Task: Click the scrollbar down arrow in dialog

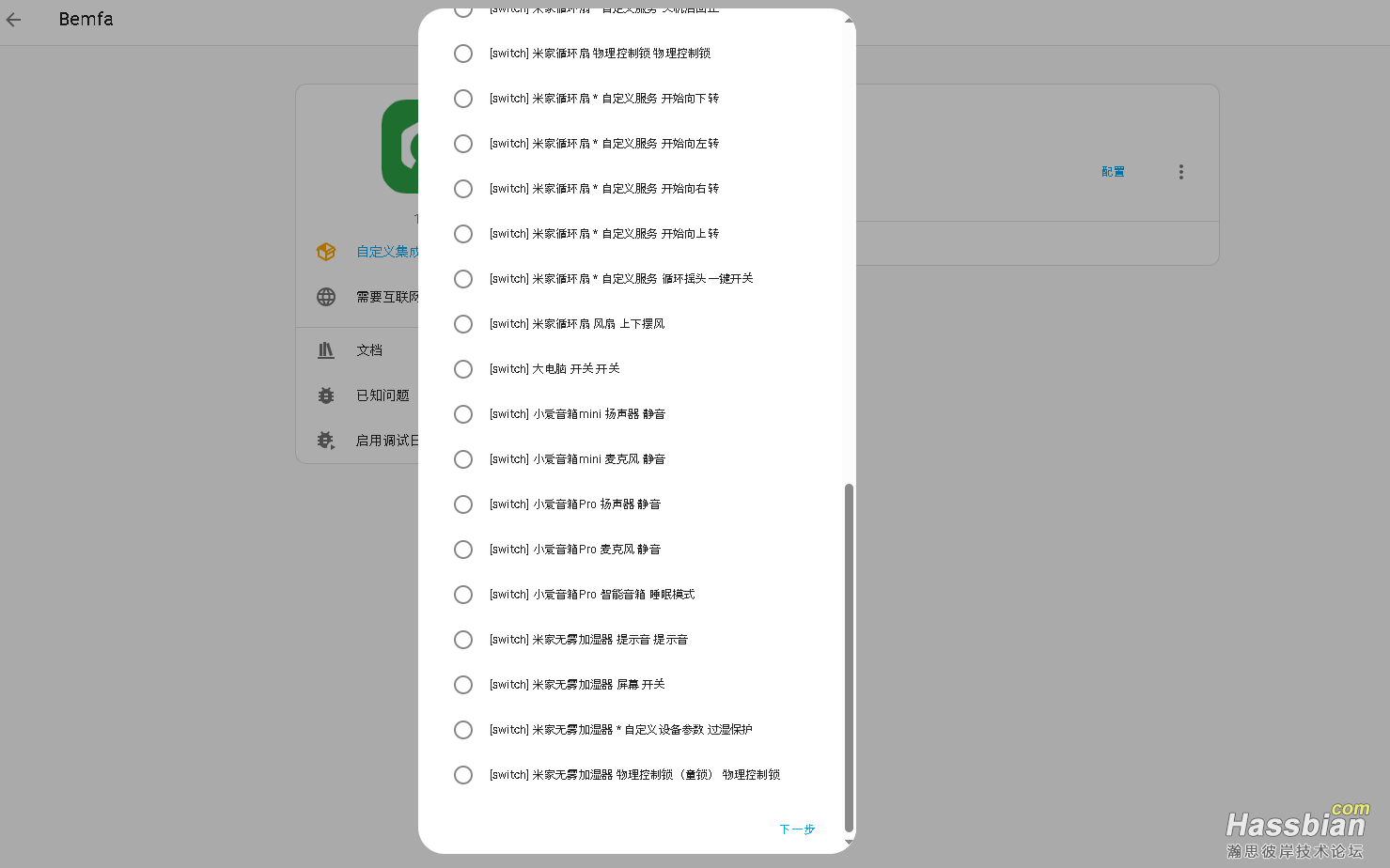Action: [x=849, y=843]
